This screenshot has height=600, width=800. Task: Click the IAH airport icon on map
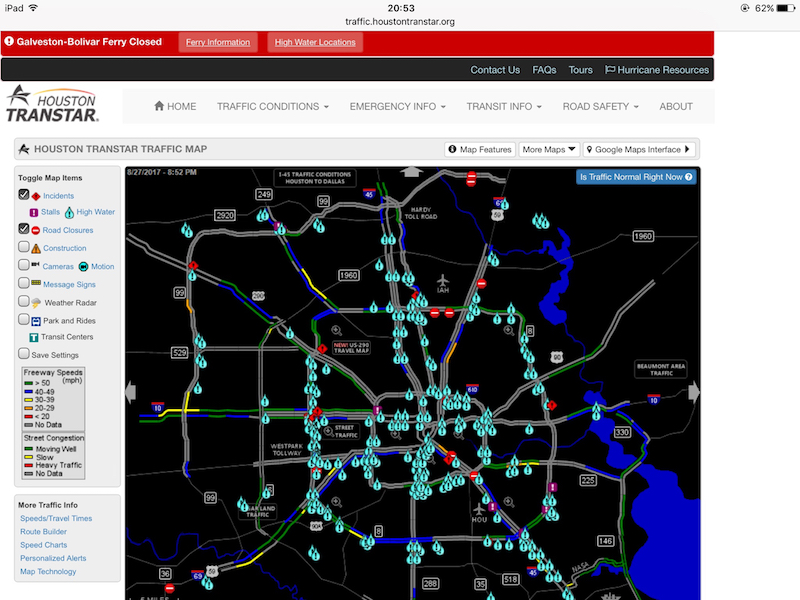(x=442, y=281)
